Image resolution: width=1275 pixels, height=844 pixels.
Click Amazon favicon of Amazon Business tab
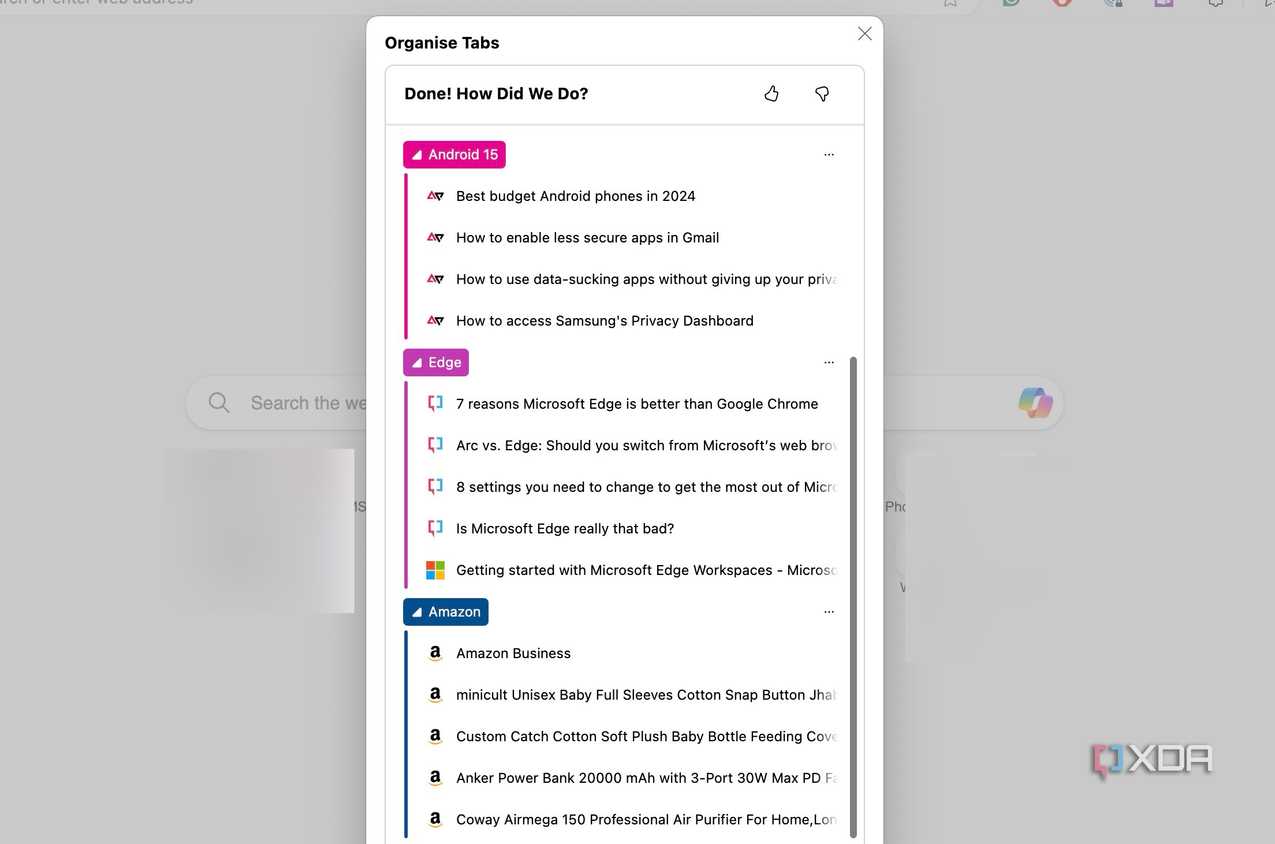pos(435,653)
